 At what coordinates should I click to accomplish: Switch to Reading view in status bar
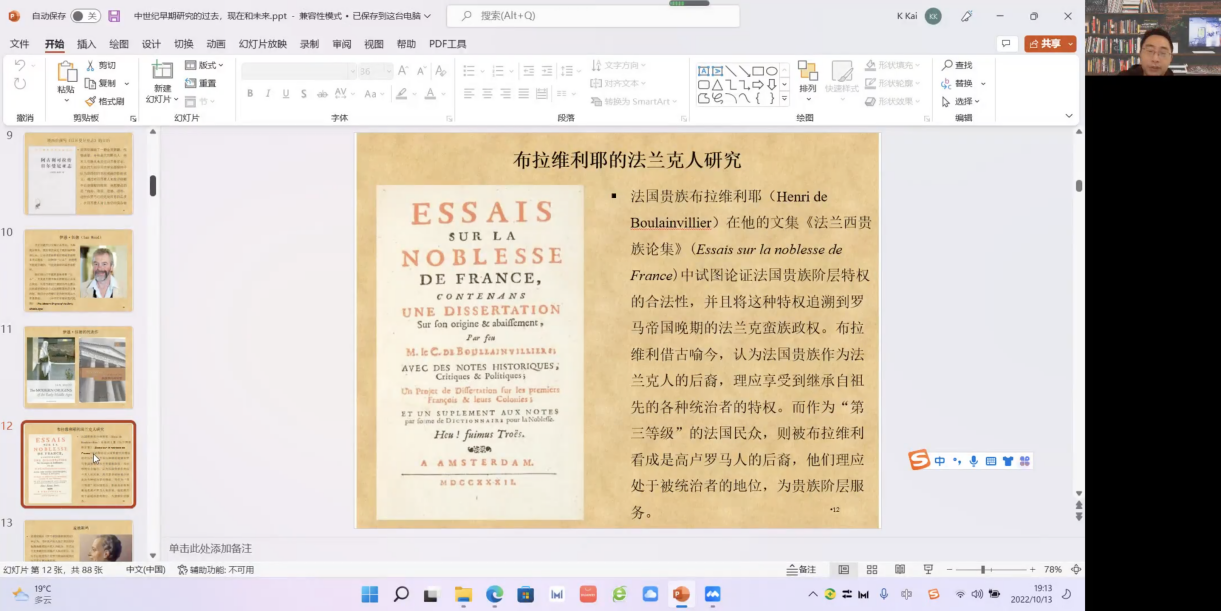click(x=900, y=569)
